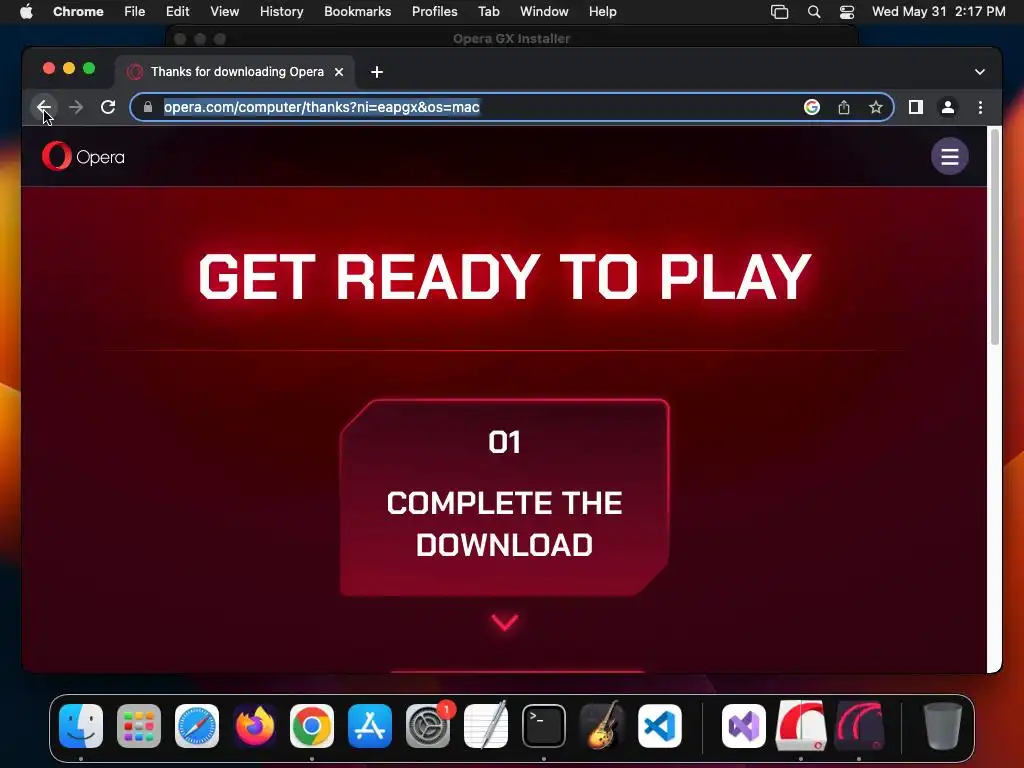View site info via the lock icon
The width and height of the screenshot is (1024, 768).
(148, 107)
